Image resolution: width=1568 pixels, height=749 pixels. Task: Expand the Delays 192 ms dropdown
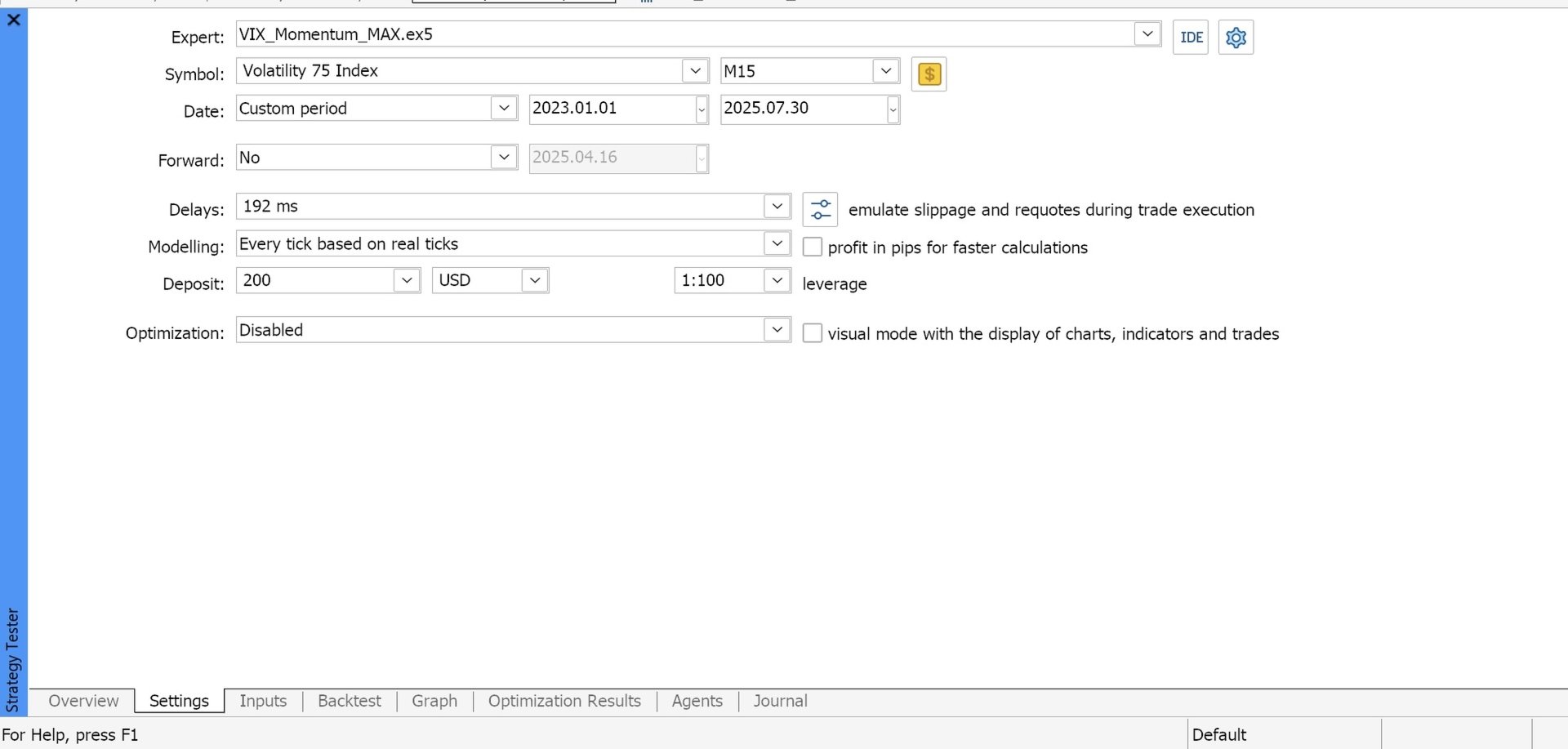(777, 207)
